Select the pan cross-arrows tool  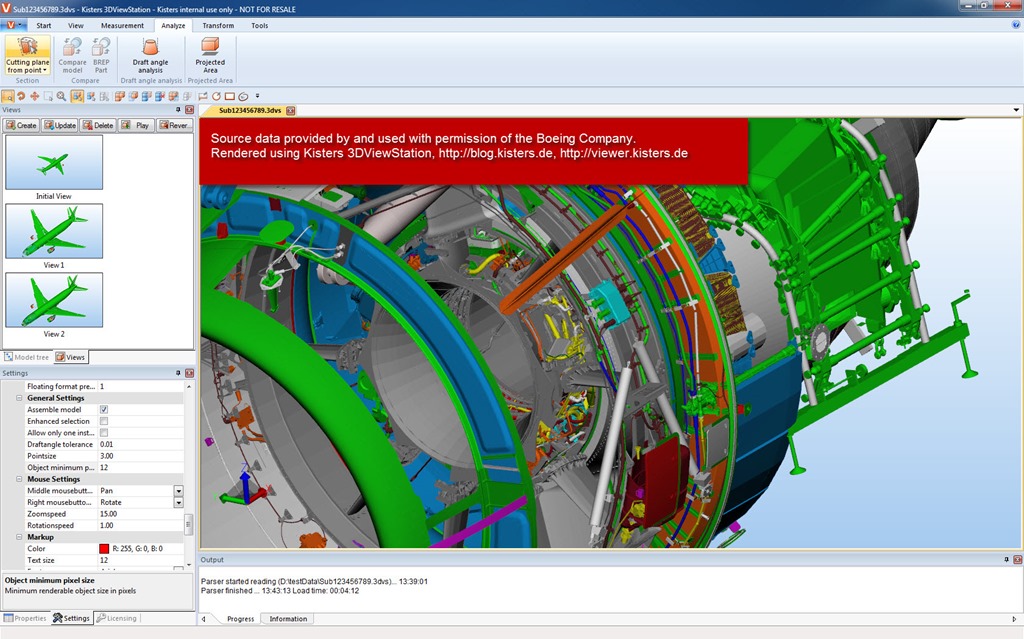(34, 96)
